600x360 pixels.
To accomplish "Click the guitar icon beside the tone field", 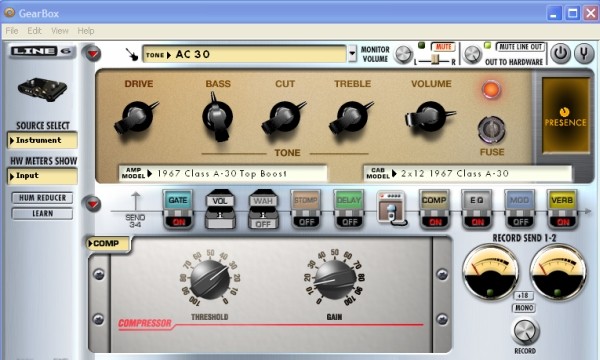I will (132, 54).
